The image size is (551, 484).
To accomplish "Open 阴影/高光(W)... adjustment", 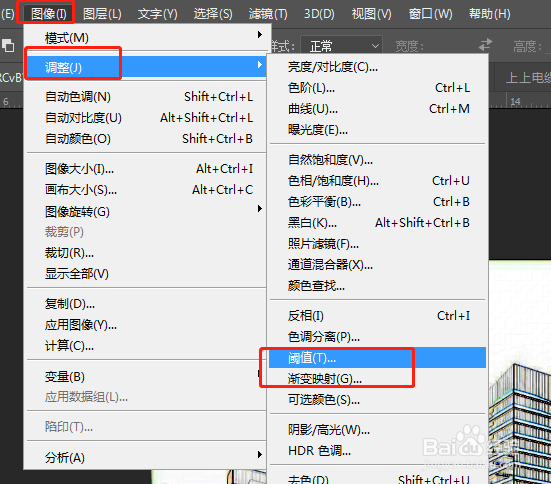I will coord(378,430).
